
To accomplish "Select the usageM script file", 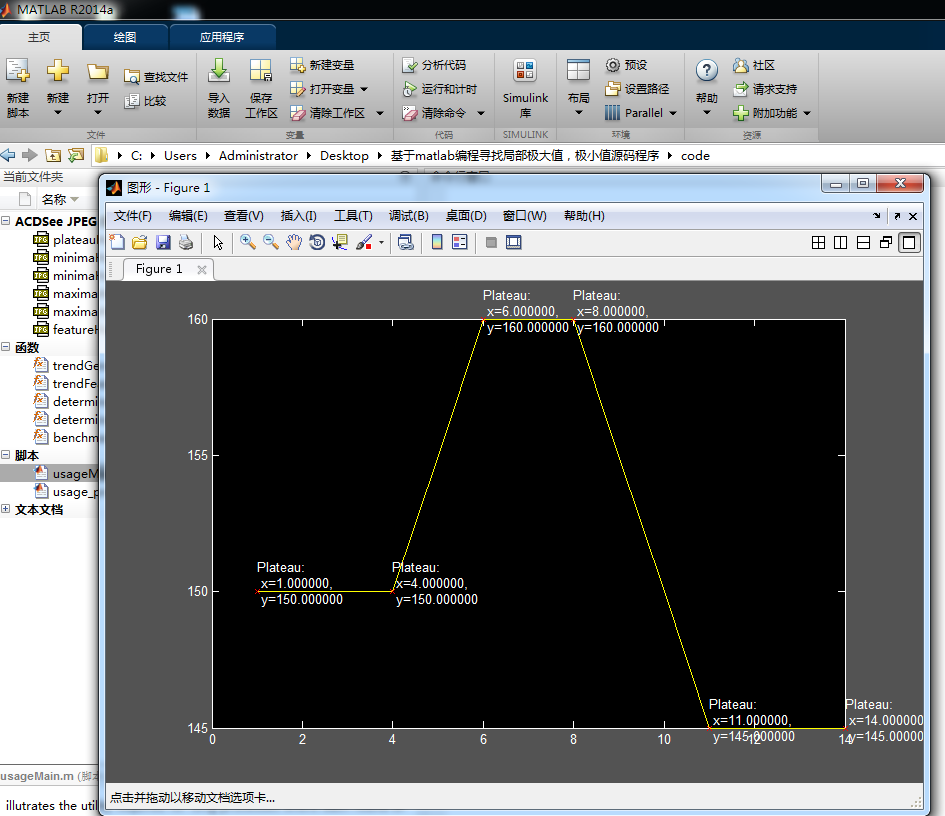I will 49,473.
